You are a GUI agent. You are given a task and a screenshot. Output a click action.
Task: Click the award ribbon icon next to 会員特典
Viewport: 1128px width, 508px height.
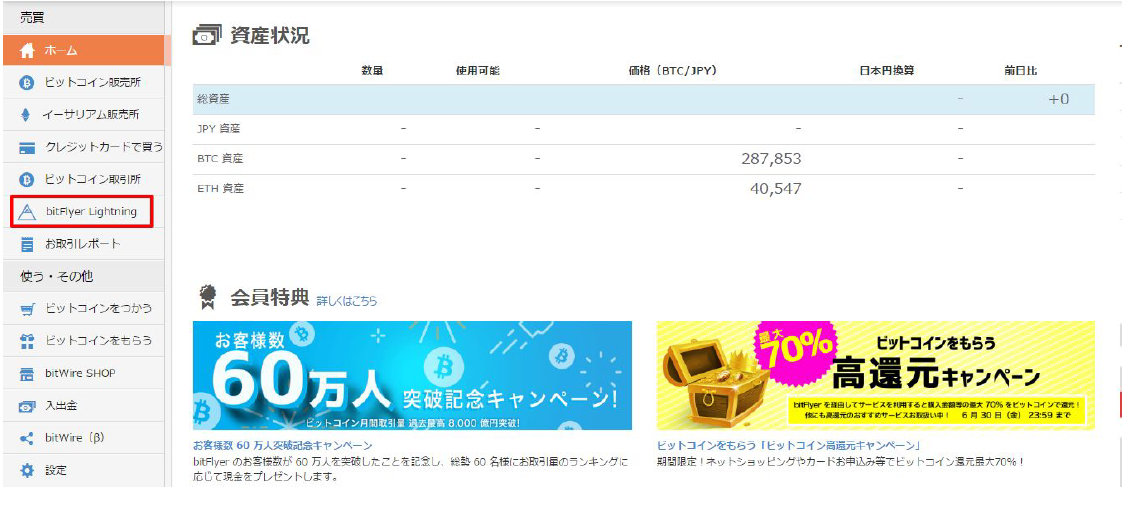click(x=209, y=297)
